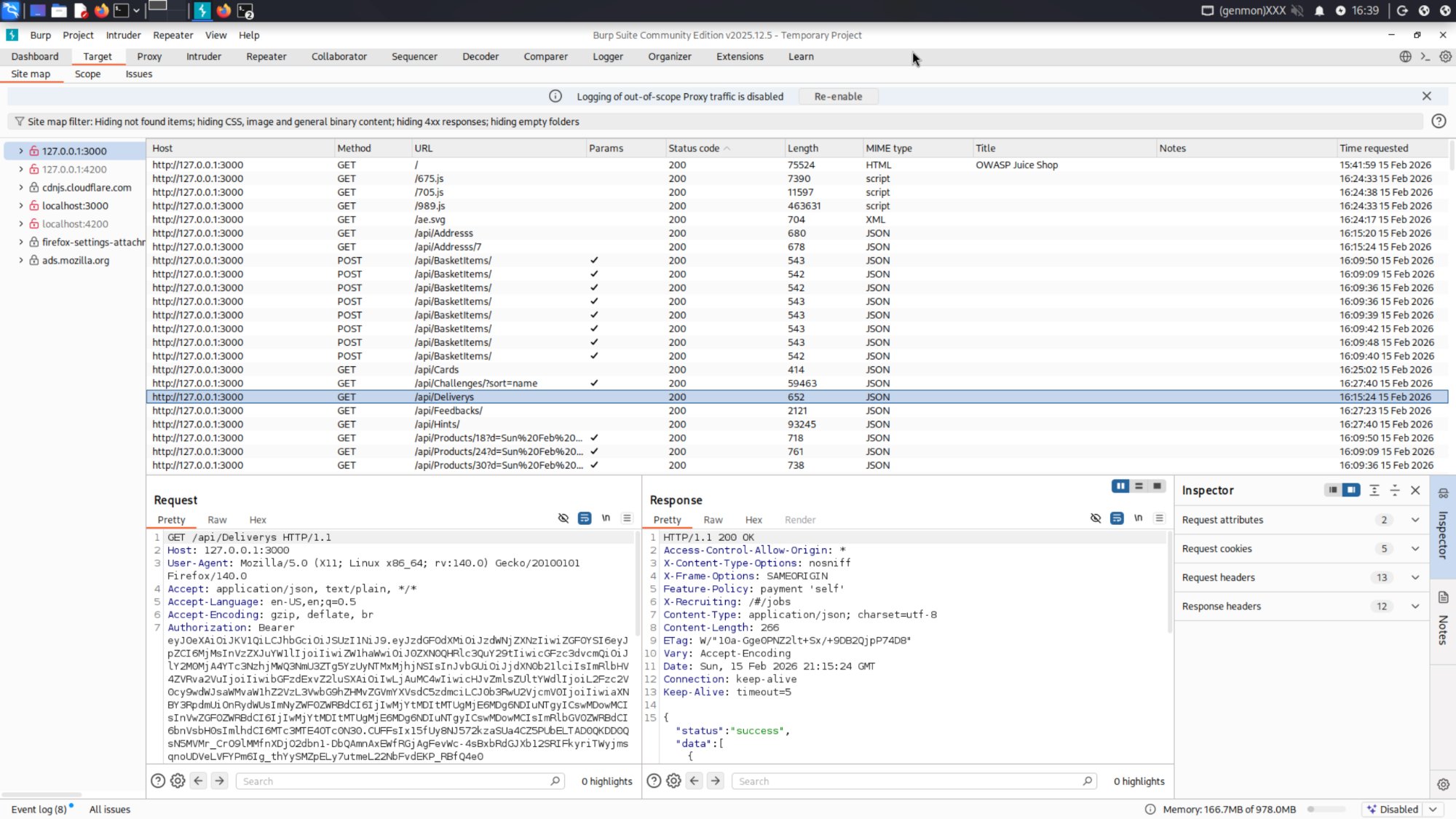Image resolution: width=1456 pixels, height=819 pixels.
Task: Switch Request view to Raw tab
Action: point(217,520)
